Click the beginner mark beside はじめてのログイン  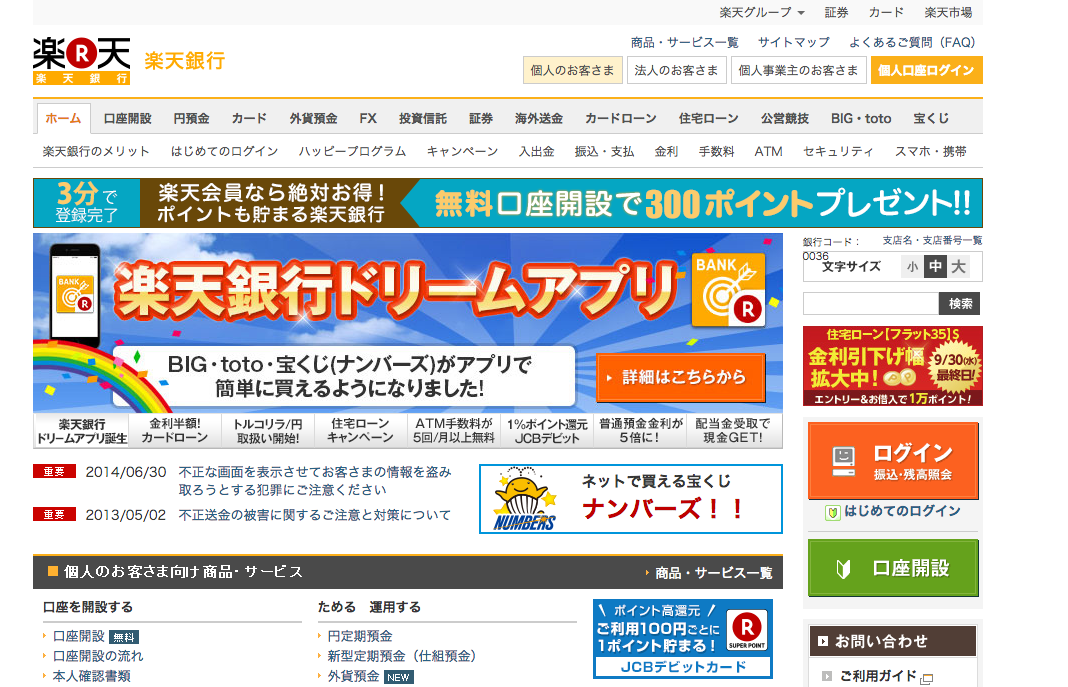point(832,513)
